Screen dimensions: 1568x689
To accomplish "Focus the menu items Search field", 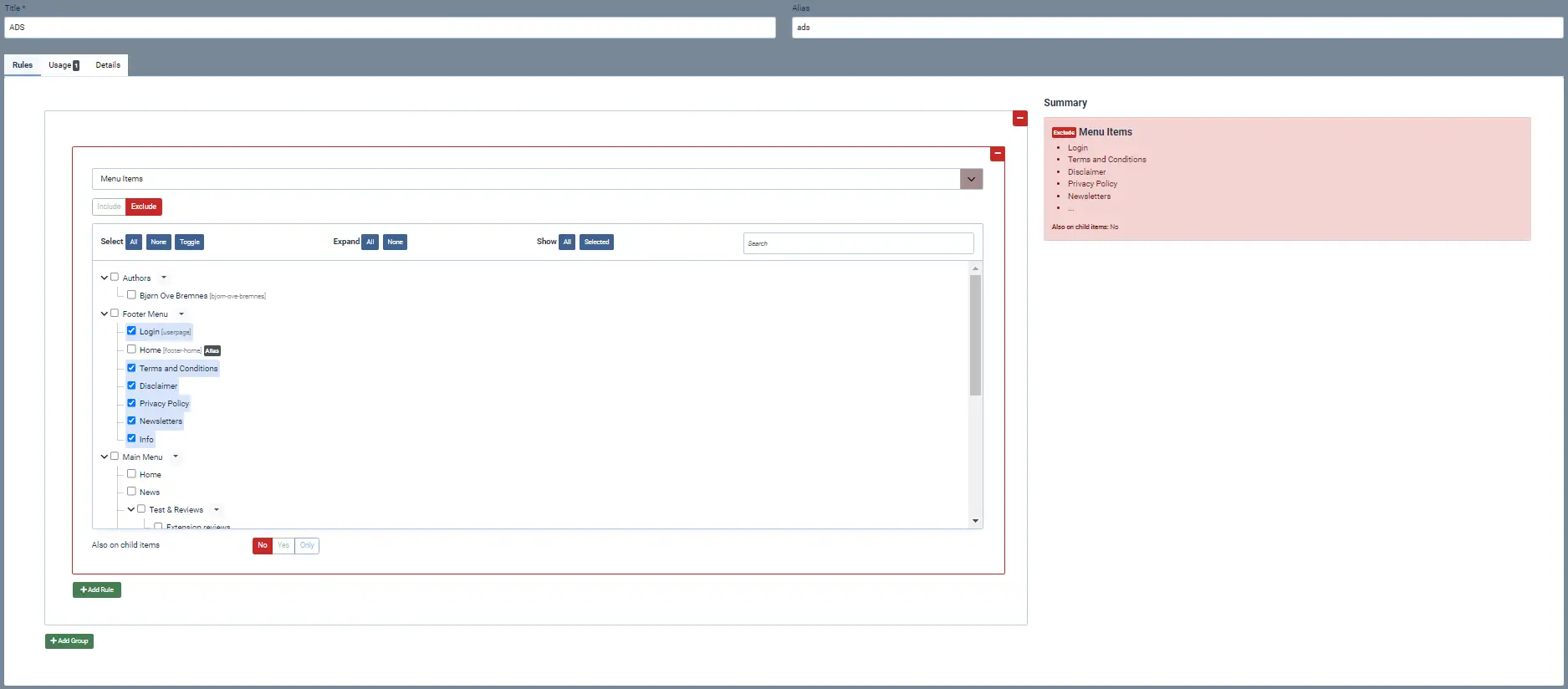I will 859,243.
